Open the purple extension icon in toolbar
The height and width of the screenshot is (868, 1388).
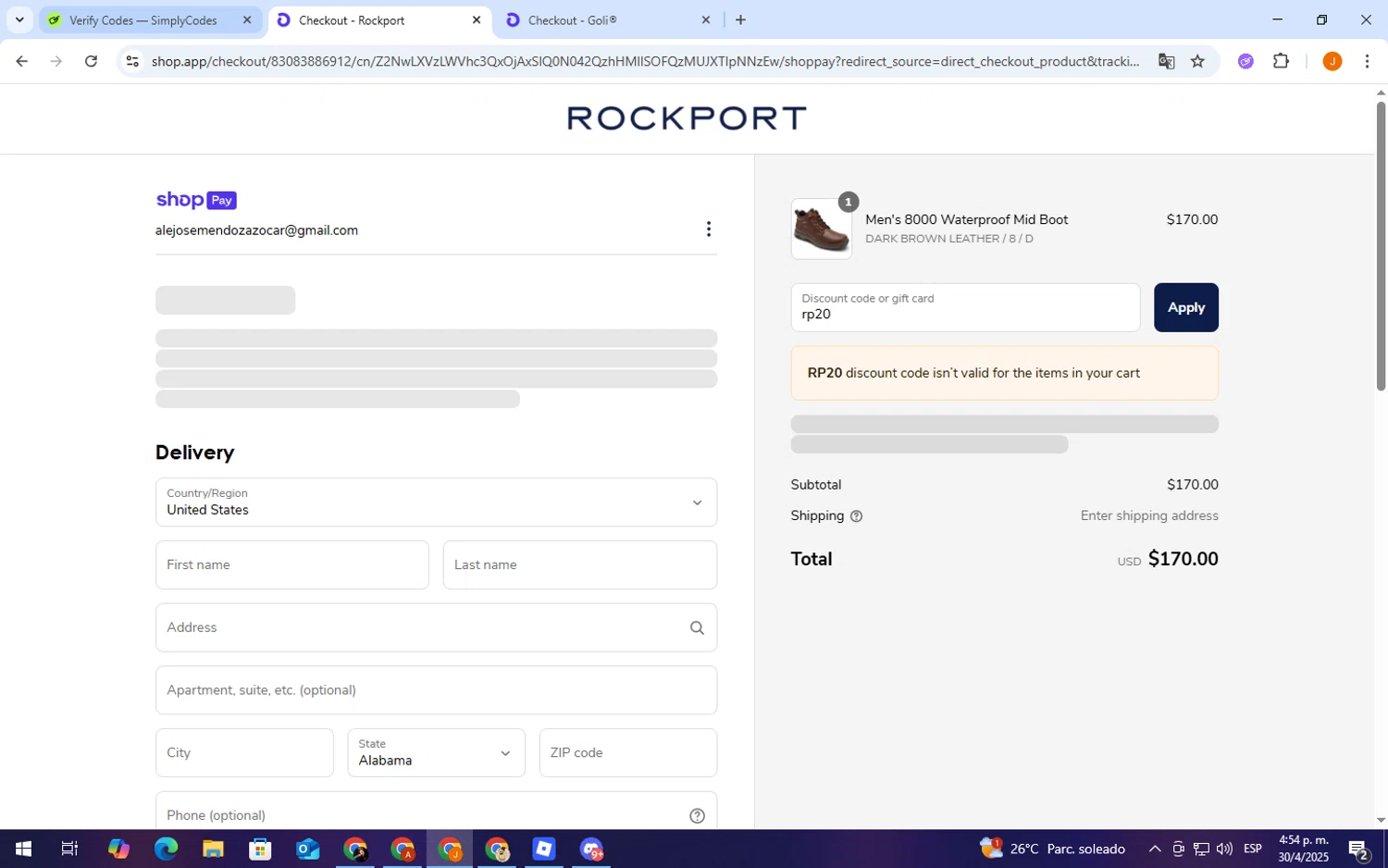1245,61
